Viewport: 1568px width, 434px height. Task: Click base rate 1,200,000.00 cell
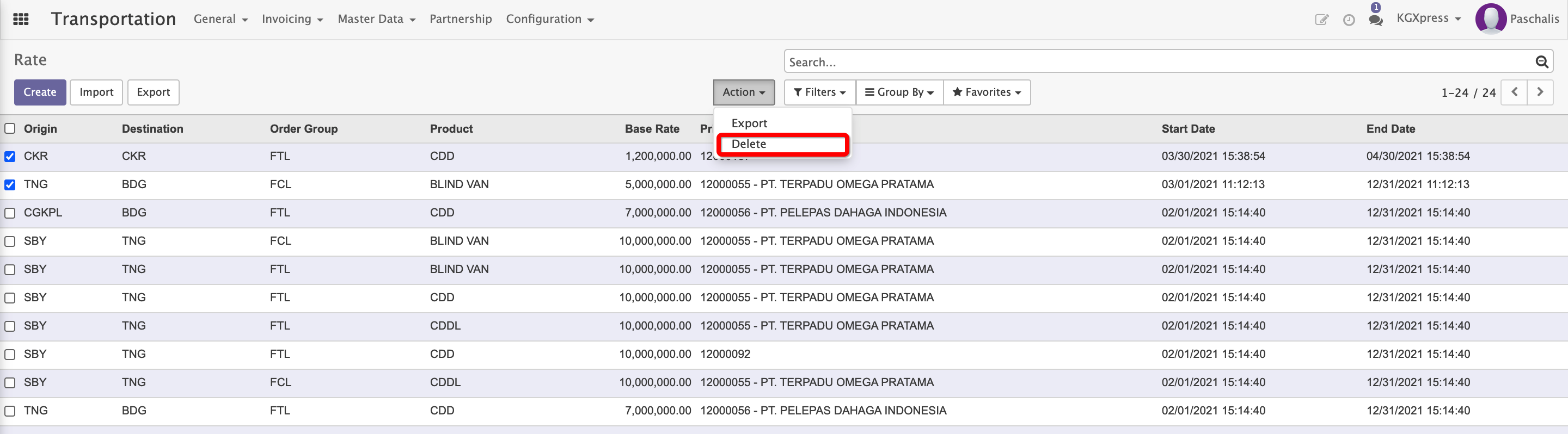coord(658,156)
